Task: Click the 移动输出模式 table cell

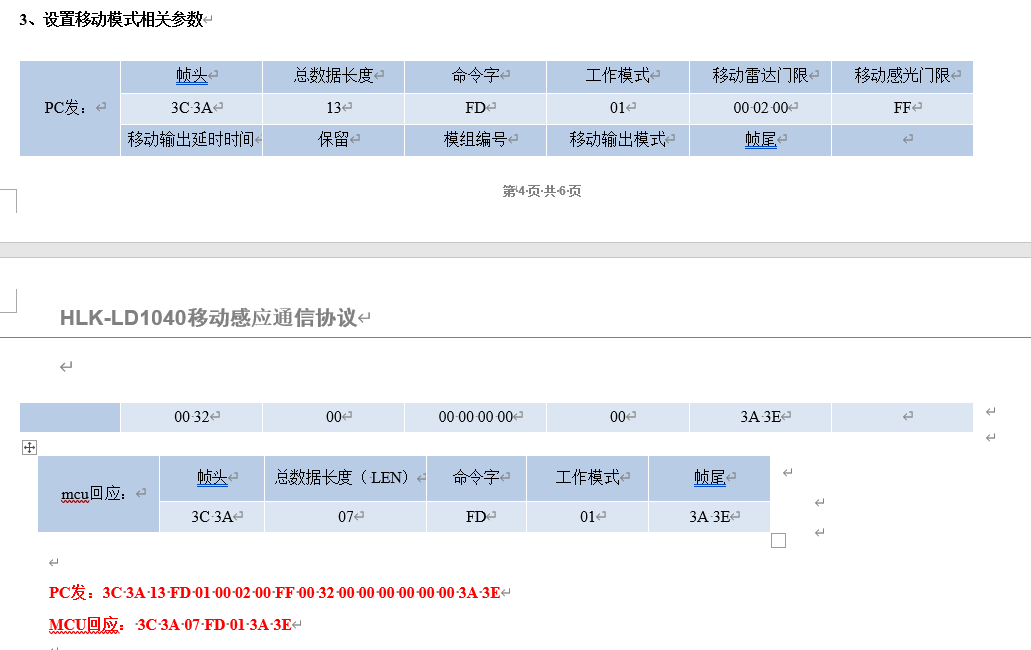Action: tap(617, 140)
